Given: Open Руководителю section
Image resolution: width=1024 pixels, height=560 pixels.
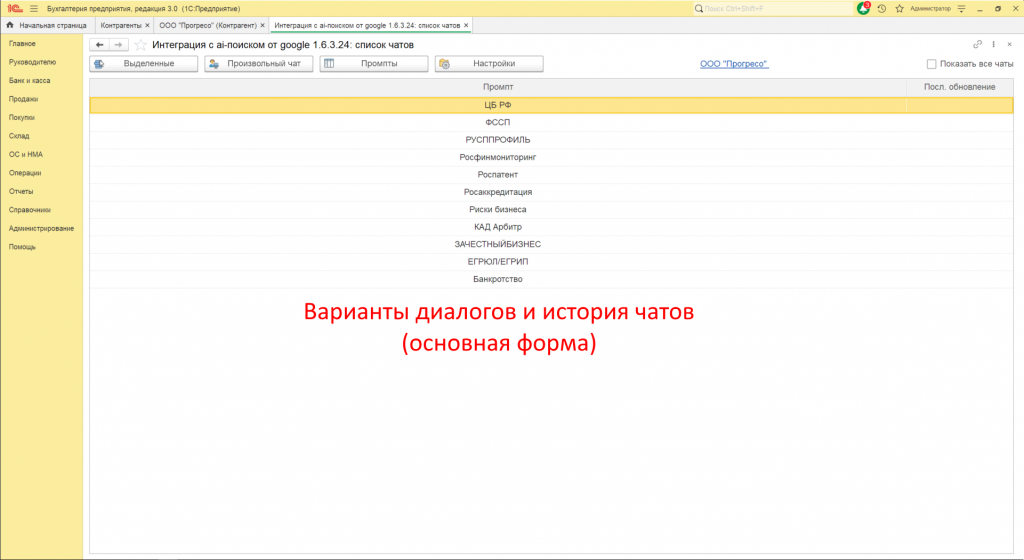Looking at the screenshot, I should tap(33, 62).
